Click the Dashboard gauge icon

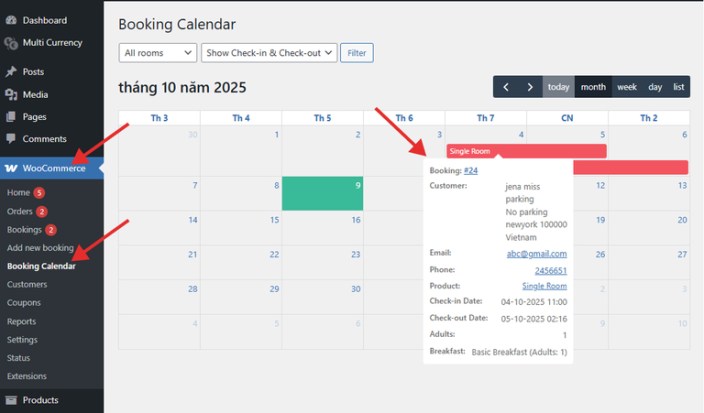pyautogui.click(x=11, y=20)
